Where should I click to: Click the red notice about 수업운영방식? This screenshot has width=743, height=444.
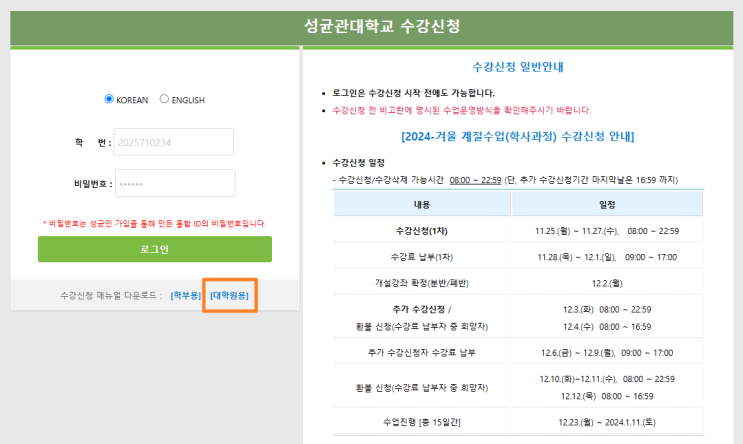point(462,110)
